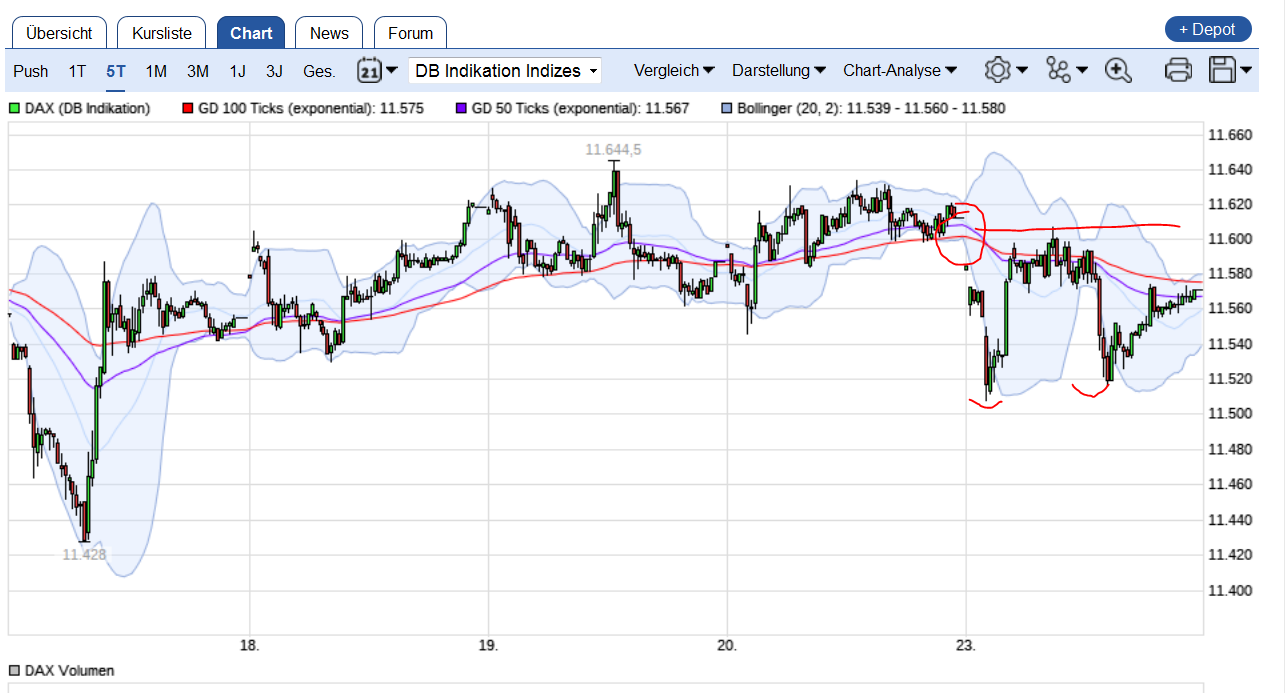Expand the Darstellung dropdown
1285x693 pixels.
tap(779, 71)
